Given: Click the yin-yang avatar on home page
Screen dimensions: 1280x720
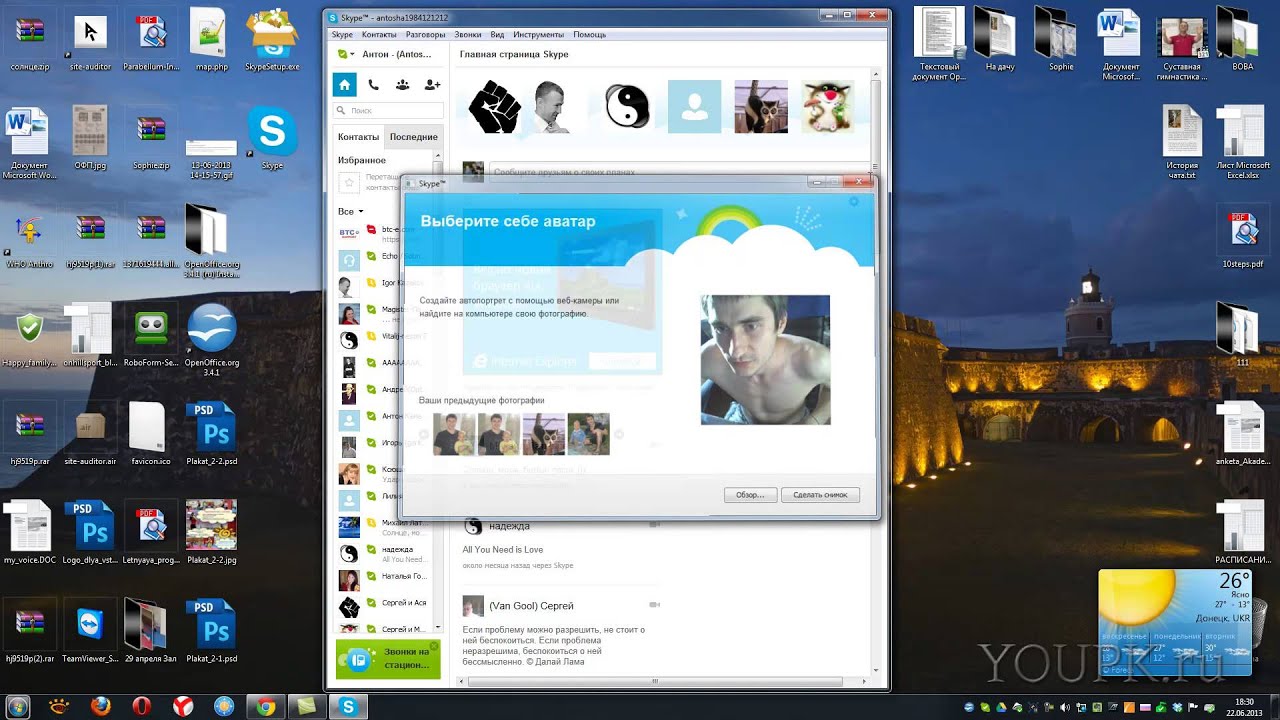Looking at the screenshot, I should point(628,107).
